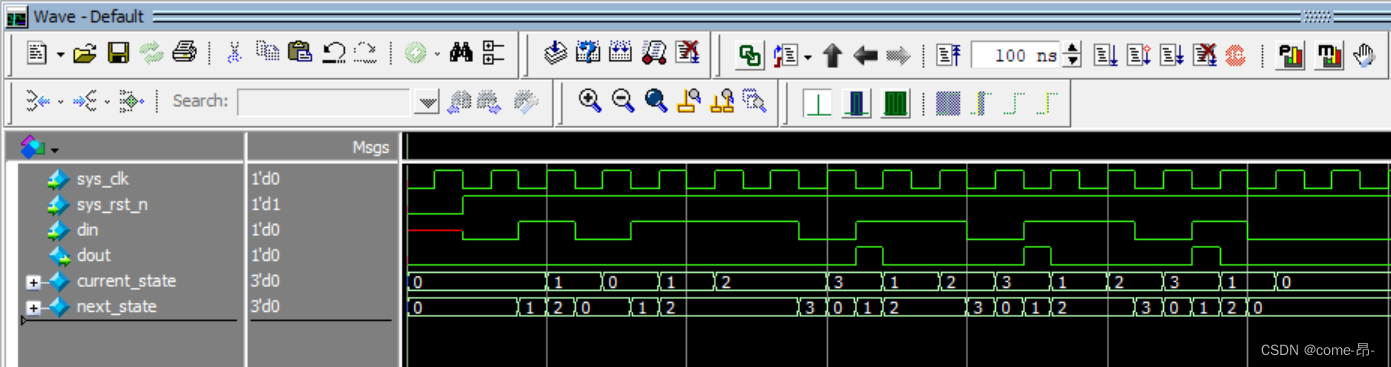The width and height of the screenshot is (1391, 367).
Task: Click the Zoom Out magnifier icon
Action: [623, 100]
